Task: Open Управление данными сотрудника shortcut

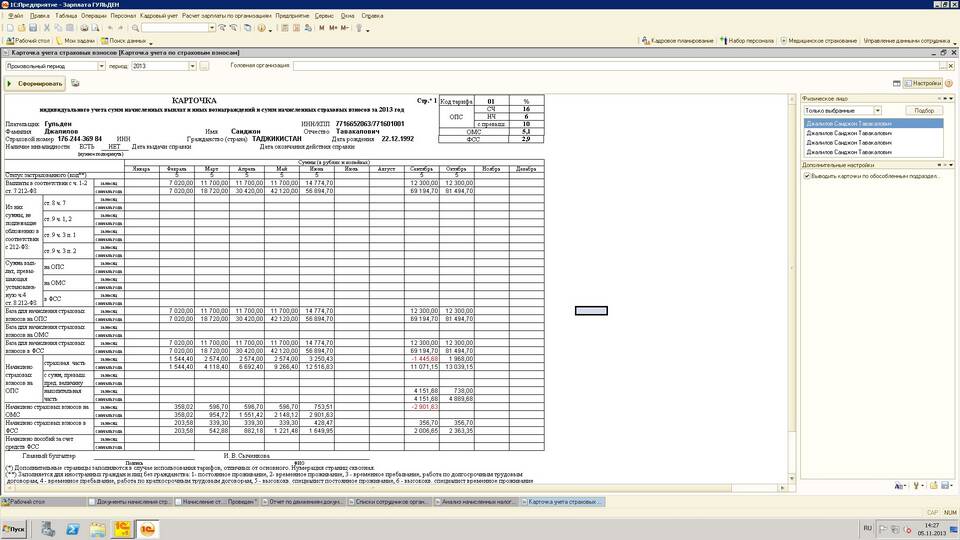Action: tap(907, 41)
